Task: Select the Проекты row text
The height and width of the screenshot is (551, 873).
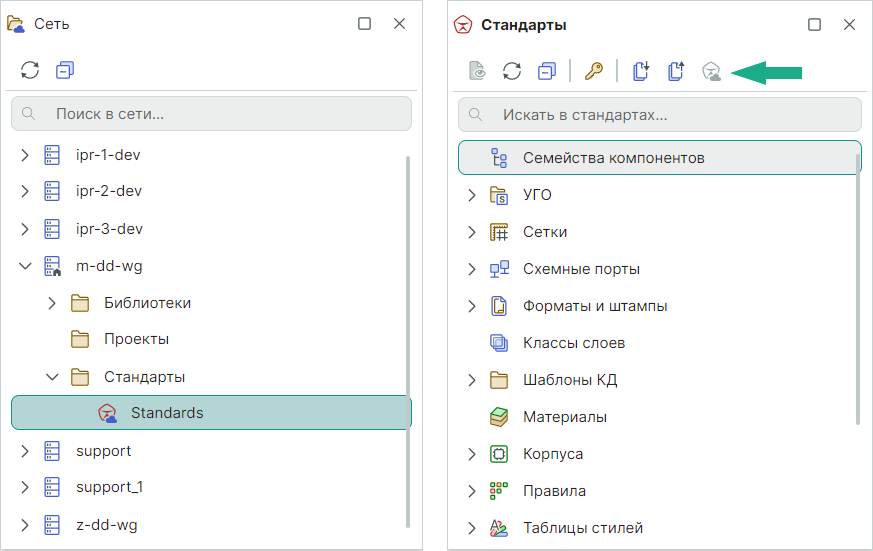Action: (x=136, y=339)
